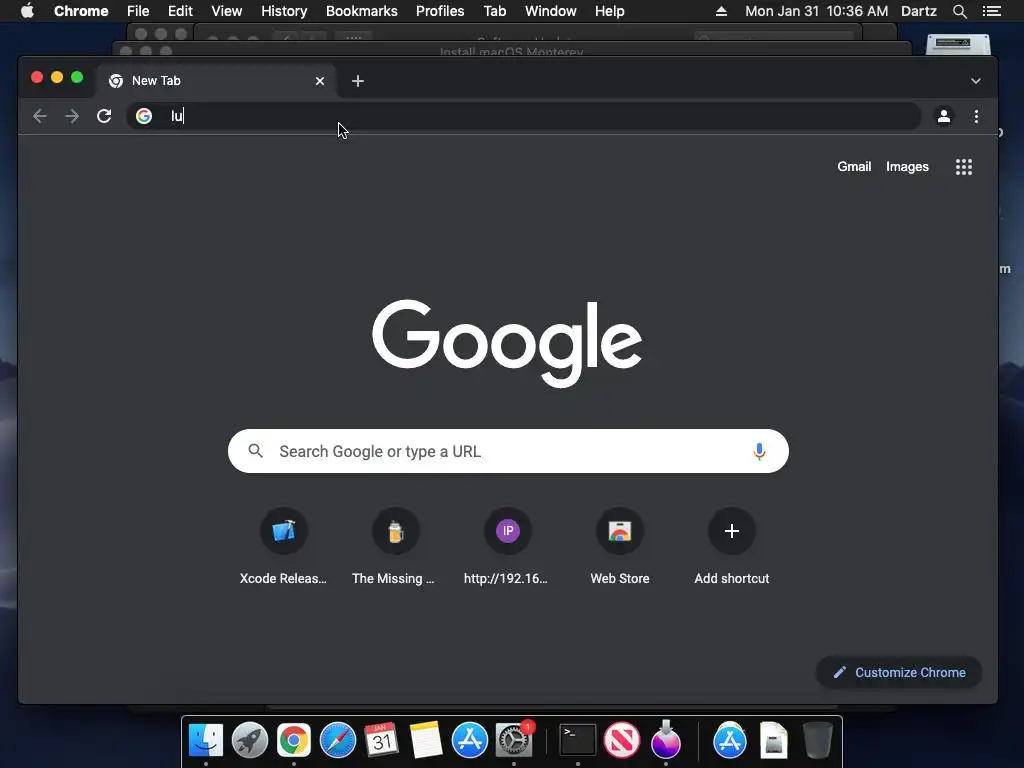The image size is (1024, 768).
Task: Open the Window menu
Action: click(551, 11)
